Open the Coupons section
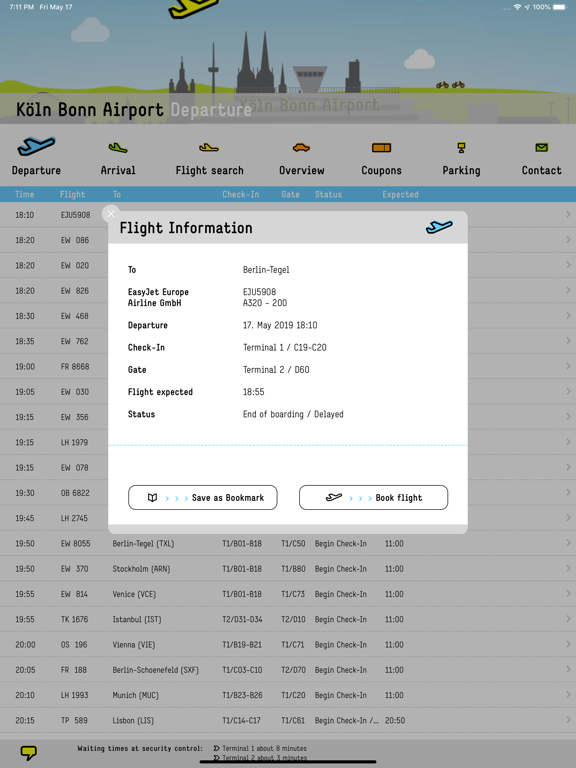Viewport: 576px width, 768px height. coord(382,170)
